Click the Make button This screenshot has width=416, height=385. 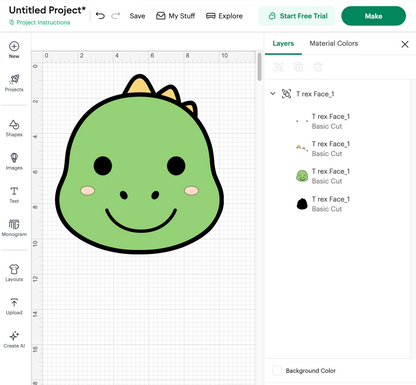pos(373,16)
